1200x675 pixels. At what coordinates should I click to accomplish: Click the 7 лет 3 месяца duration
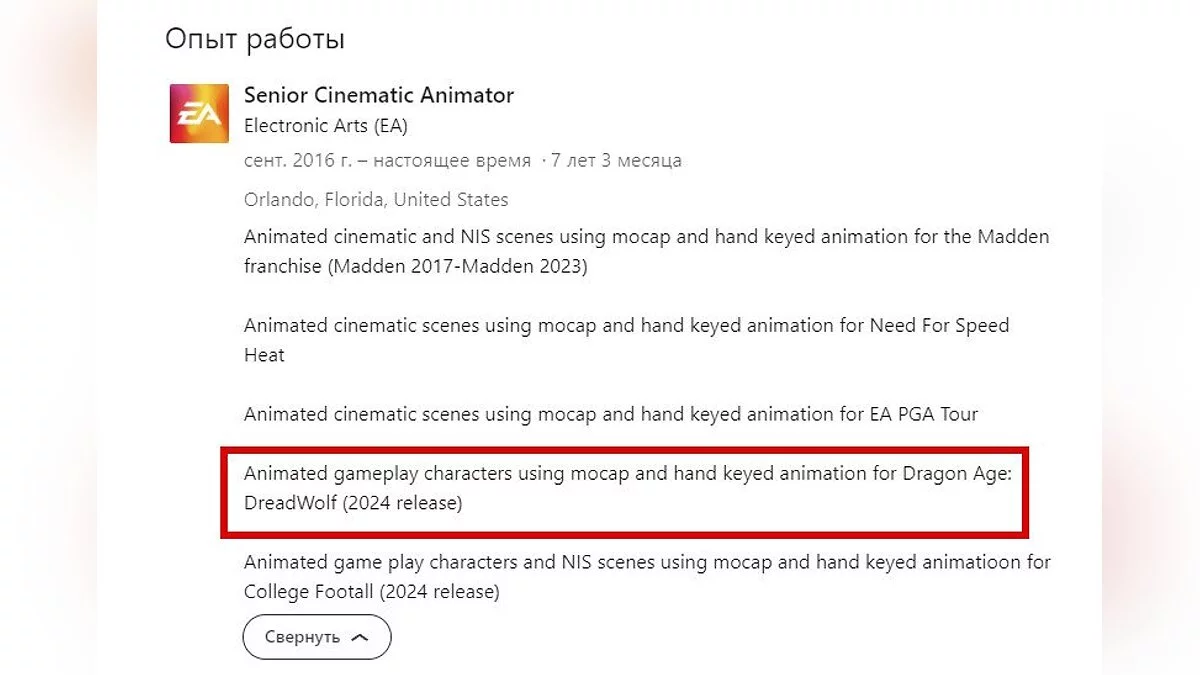coord(616,160)
